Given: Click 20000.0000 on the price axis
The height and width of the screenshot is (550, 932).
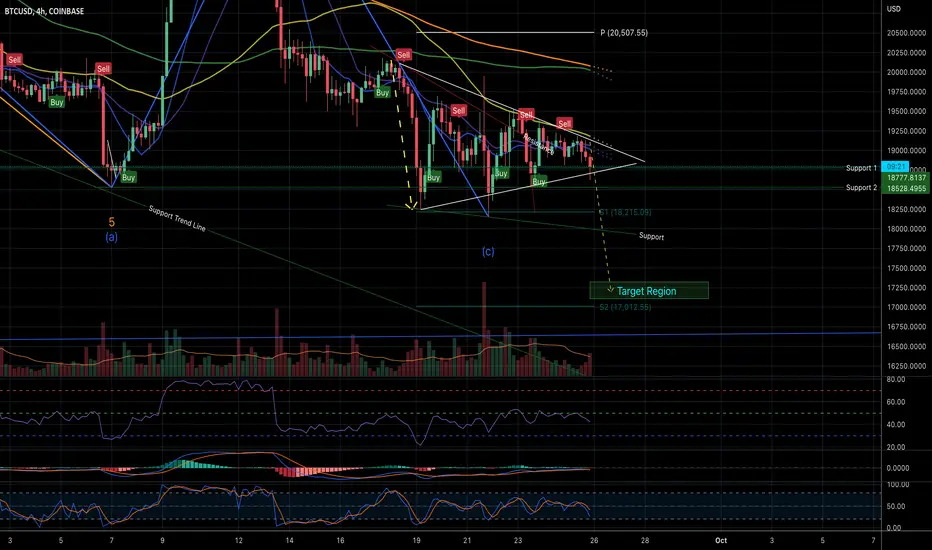Looking at the screenshot, I should pyautogui.click(x=906, y=73).
